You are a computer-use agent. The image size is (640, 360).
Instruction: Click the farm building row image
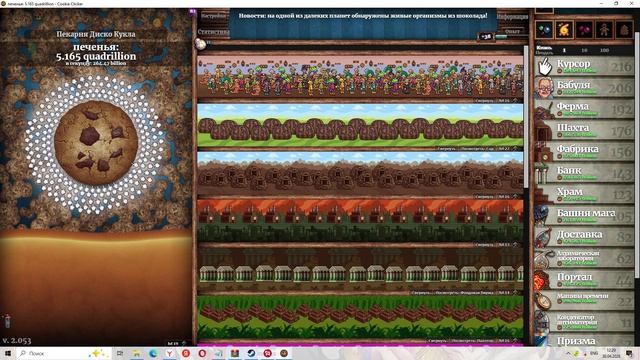click(x=360, y=125)
